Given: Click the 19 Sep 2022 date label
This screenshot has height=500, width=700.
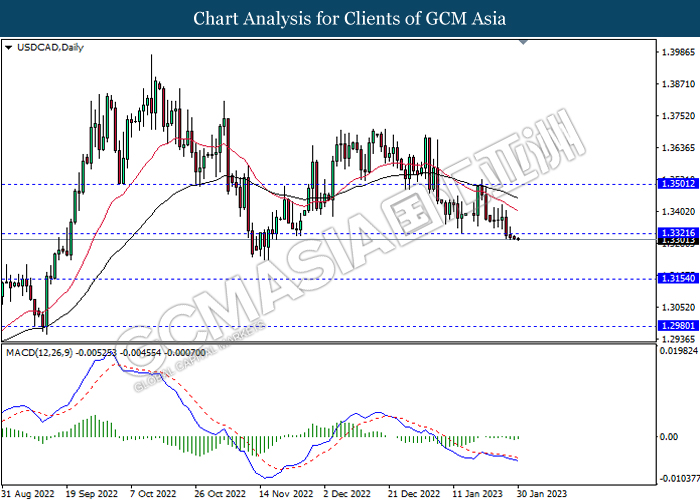Looking at the screenshot, I should point(92,494).
